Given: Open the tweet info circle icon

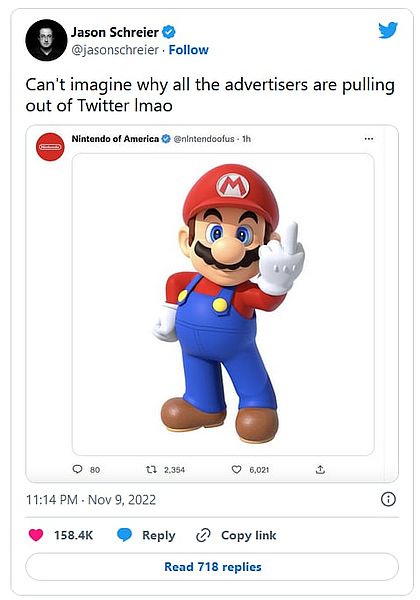Looking at the screenshot, I should tap(388, 499).
